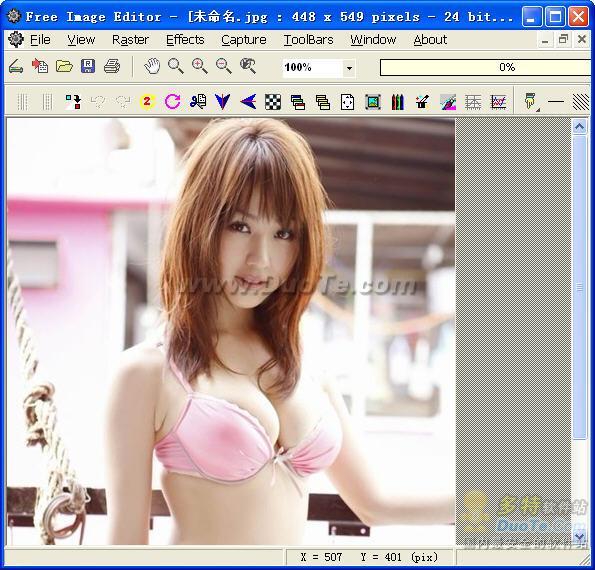Click the diagonal hatch pattern icon
The height and width of the screenshot is (570, 595).
(581, 102)
